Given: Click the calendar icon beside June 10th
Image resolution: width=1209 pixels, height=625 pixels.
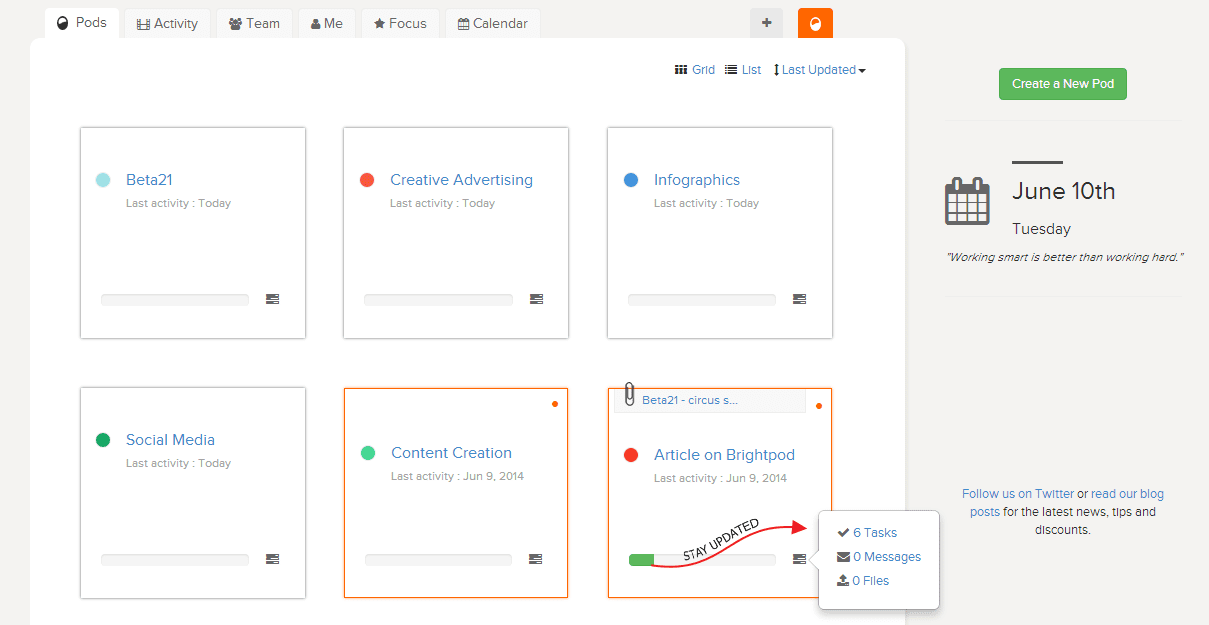Looking at the screenshot, I should coord(967,201).
